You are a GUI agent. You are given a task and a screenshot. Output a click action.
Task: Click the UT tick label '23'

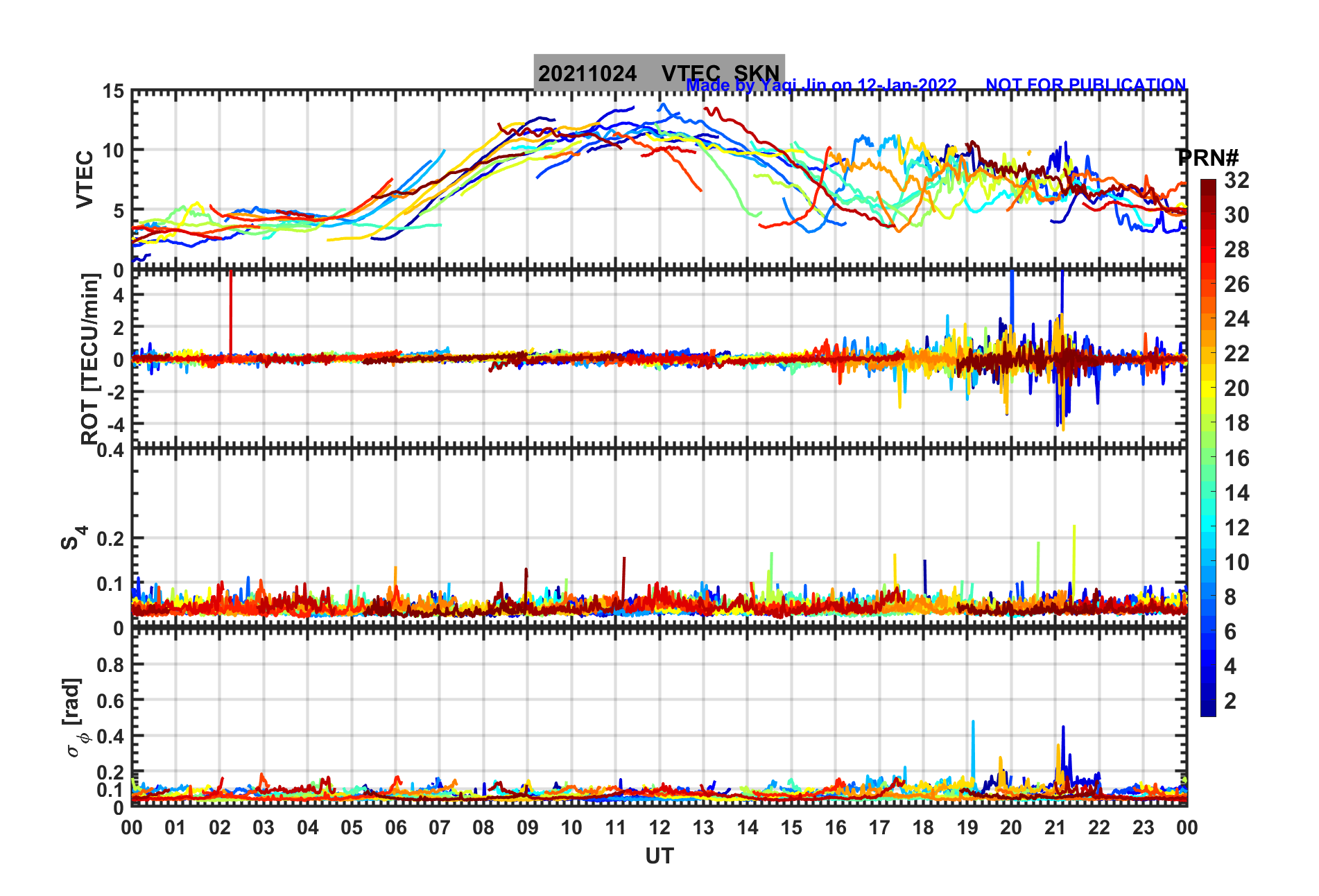[x=1144, y=827]
